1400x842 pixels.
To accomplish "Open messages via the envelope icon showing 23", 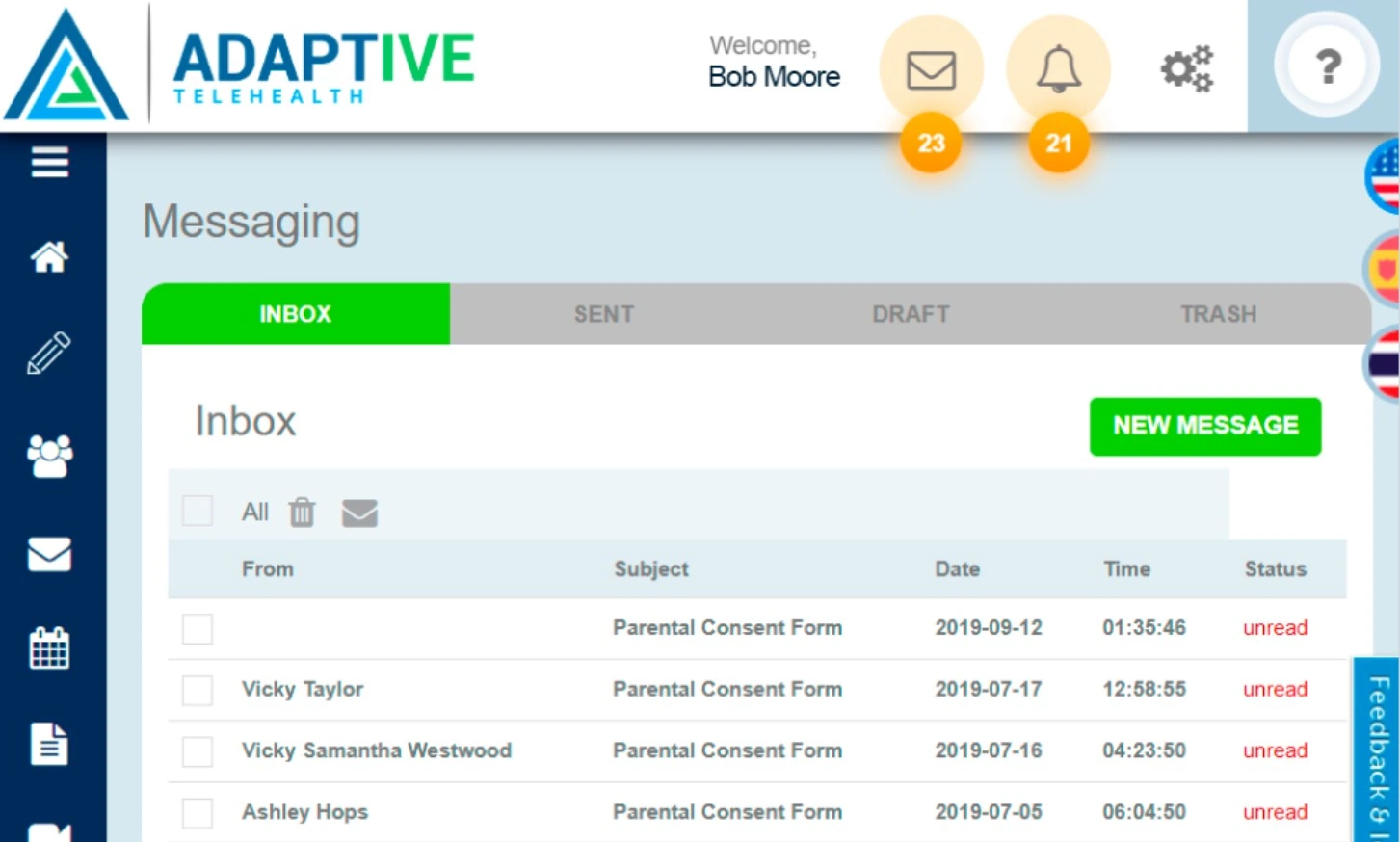I will pos(929,69).
